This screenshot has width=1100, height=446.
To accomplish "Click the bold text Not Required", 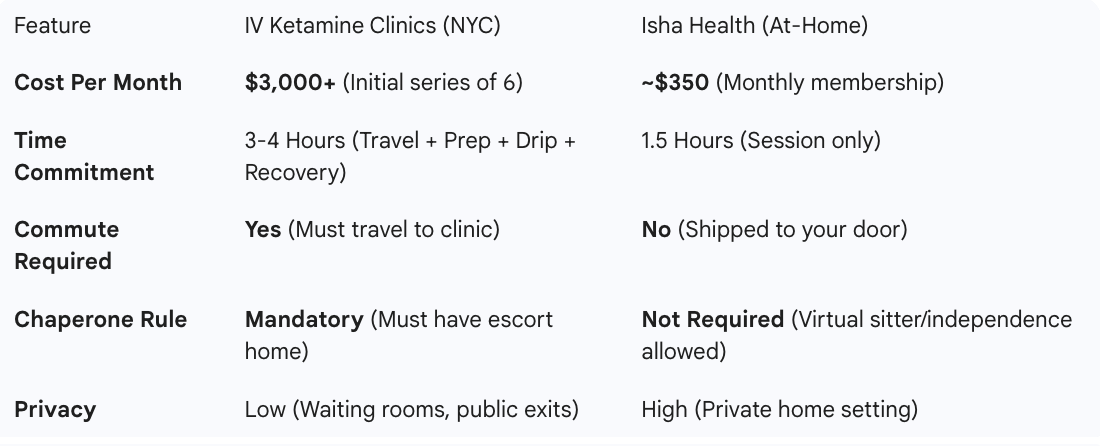I will (712, 320).
